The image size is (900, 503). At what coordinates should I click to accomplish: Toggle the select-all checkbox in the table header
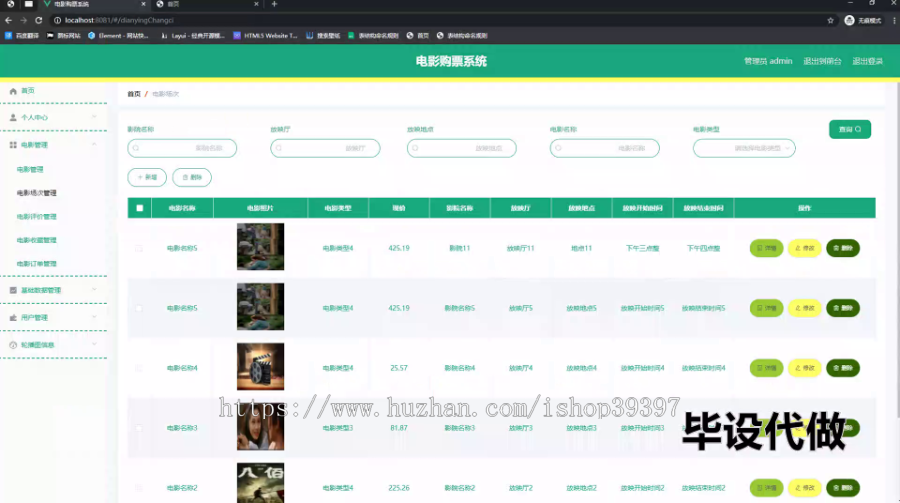point(139,208)
